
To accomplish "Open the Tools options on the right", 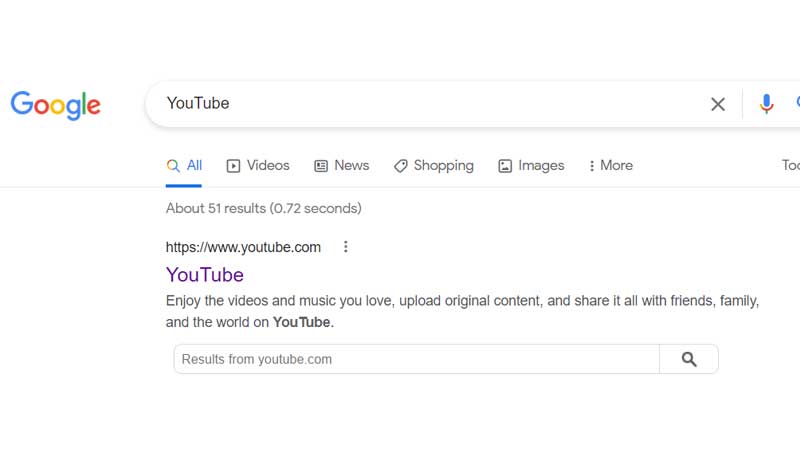I will [791, 165].
